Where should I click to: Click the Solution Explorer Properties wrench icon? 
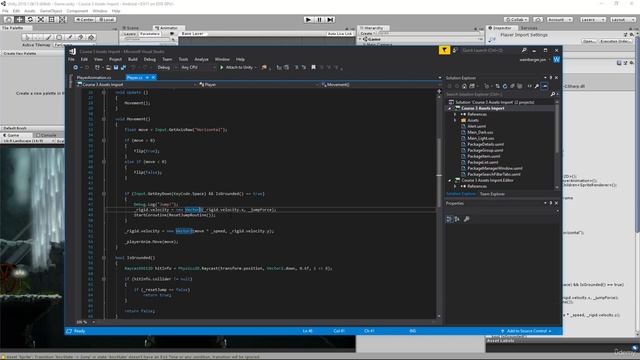pyautogui.click(x=537, y=86)
